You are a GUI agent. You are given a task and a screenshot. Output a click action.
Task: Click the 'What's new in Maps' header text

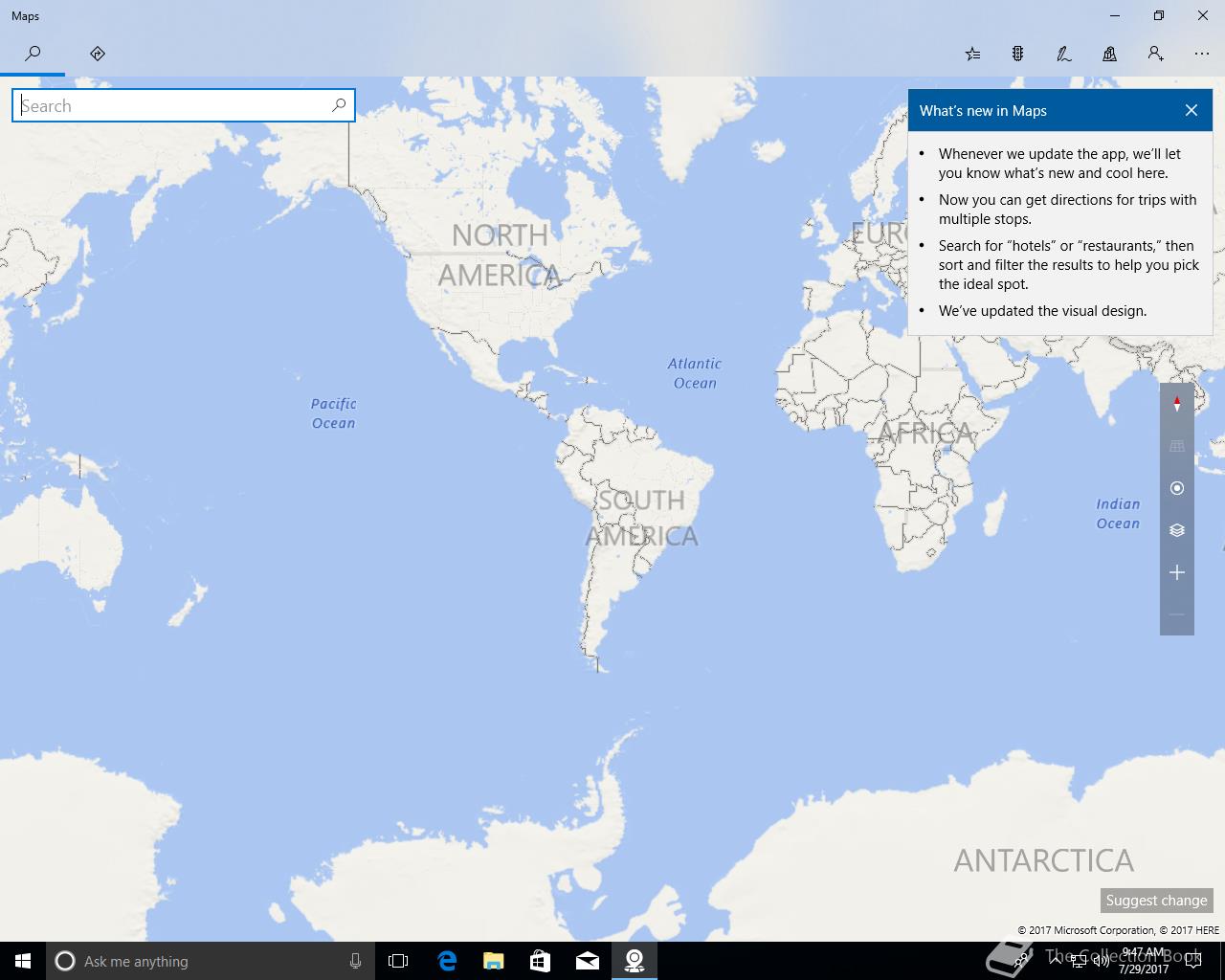point(983,111)
